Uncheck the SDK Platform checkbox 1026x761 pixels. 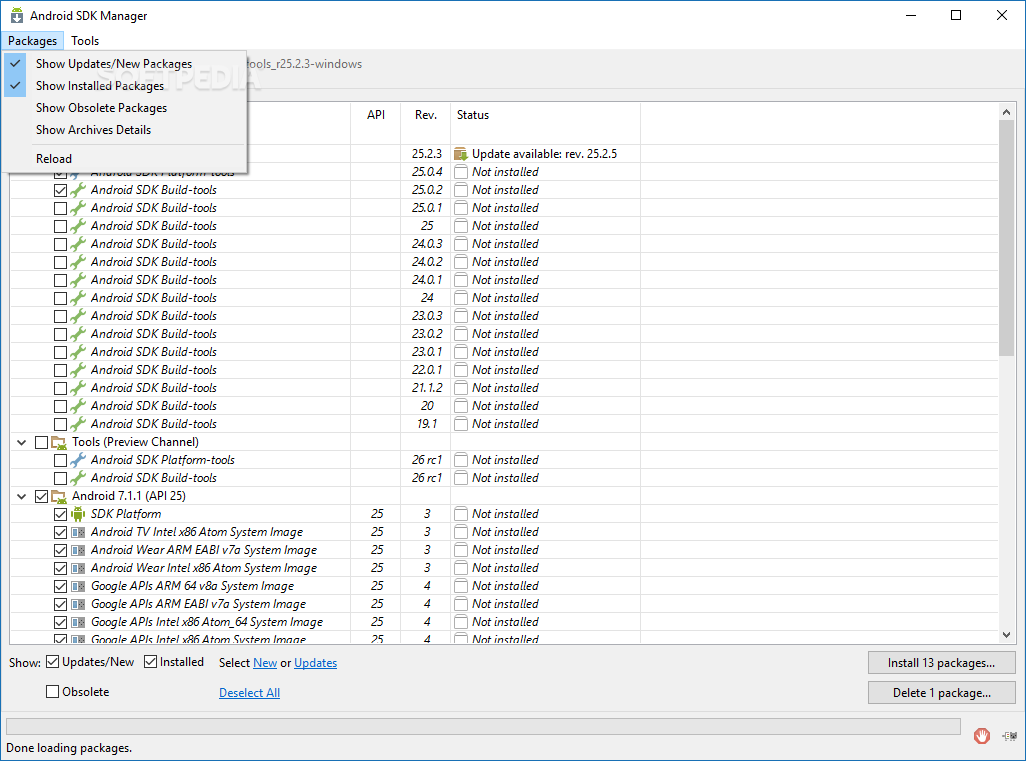pyautogui.click(x=60, y=514)
